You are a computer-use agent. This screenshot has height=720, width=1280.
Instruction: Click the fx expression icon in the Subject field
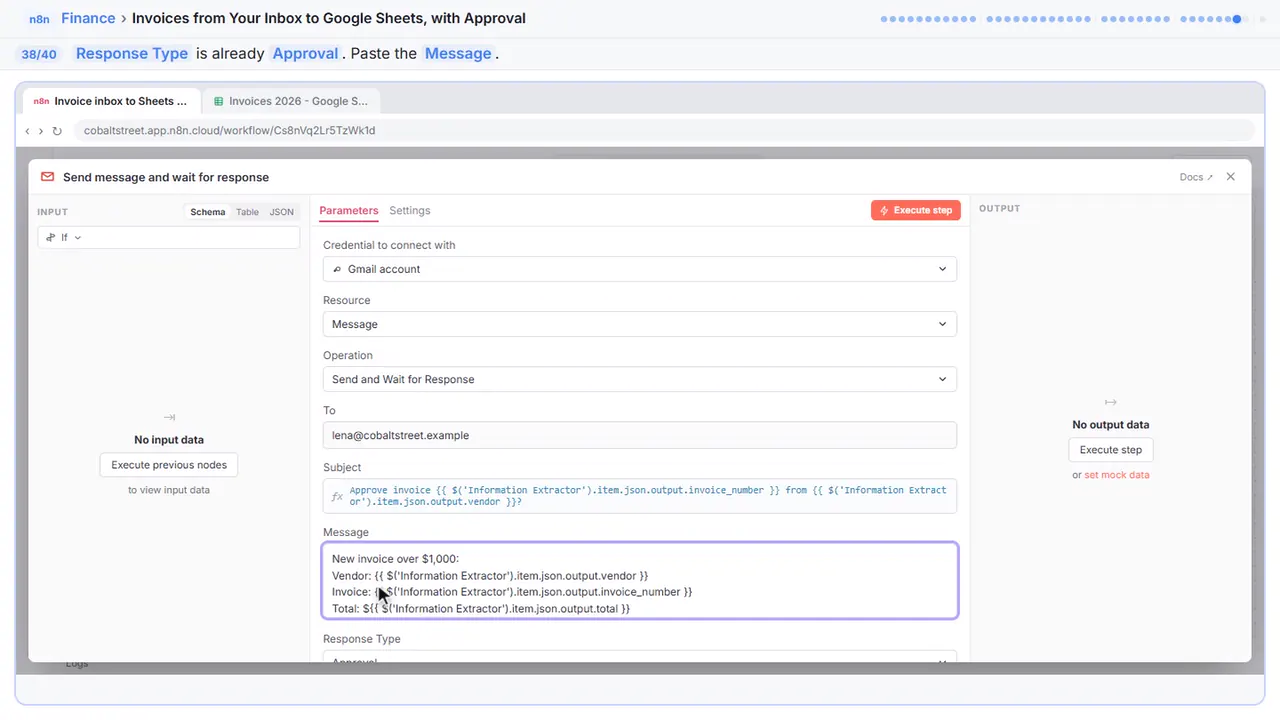337,496
